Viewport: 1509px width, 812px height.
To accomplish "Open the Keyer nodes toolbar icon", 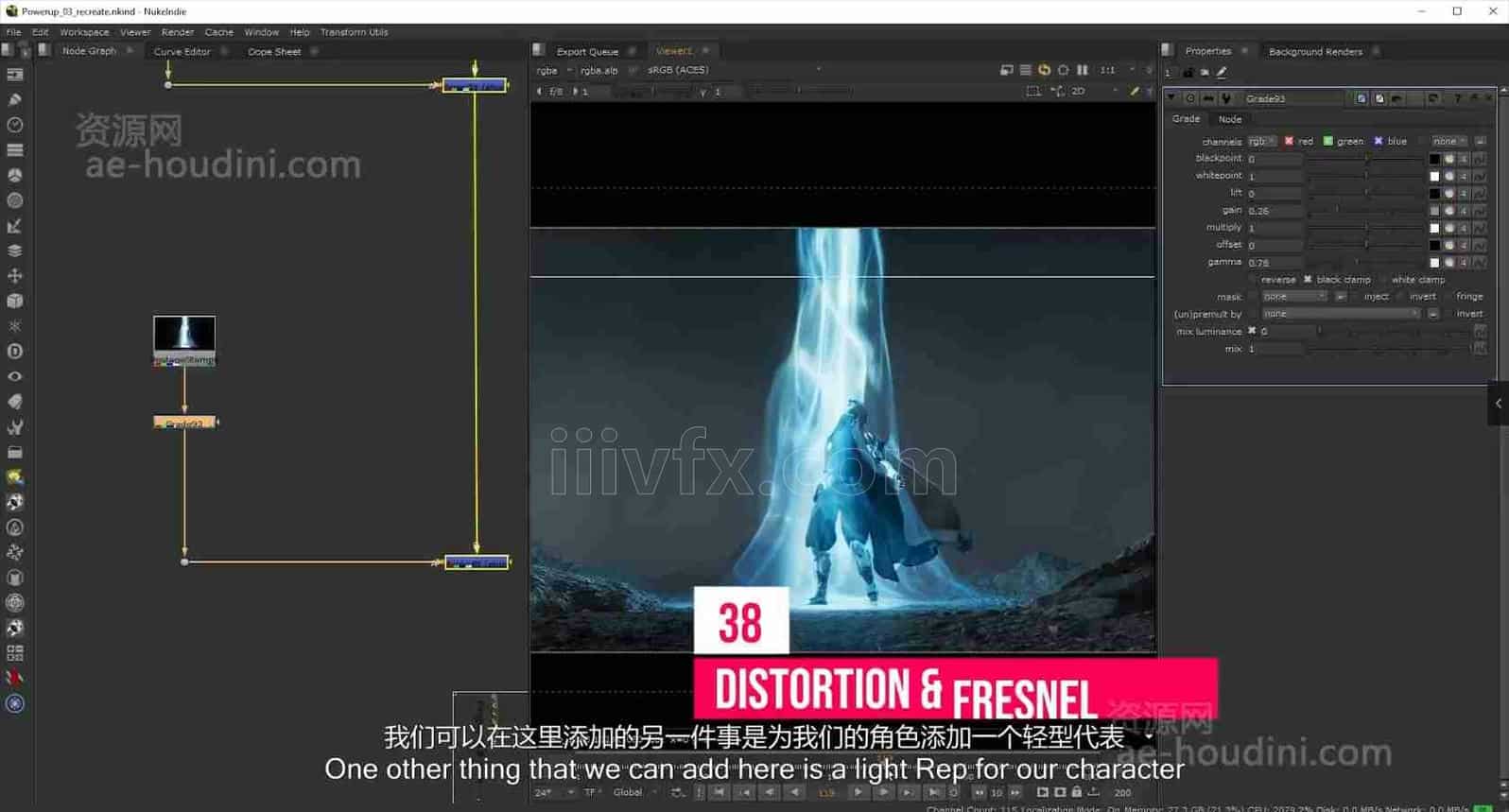I will pyautogui.click(x=15, y=225).
